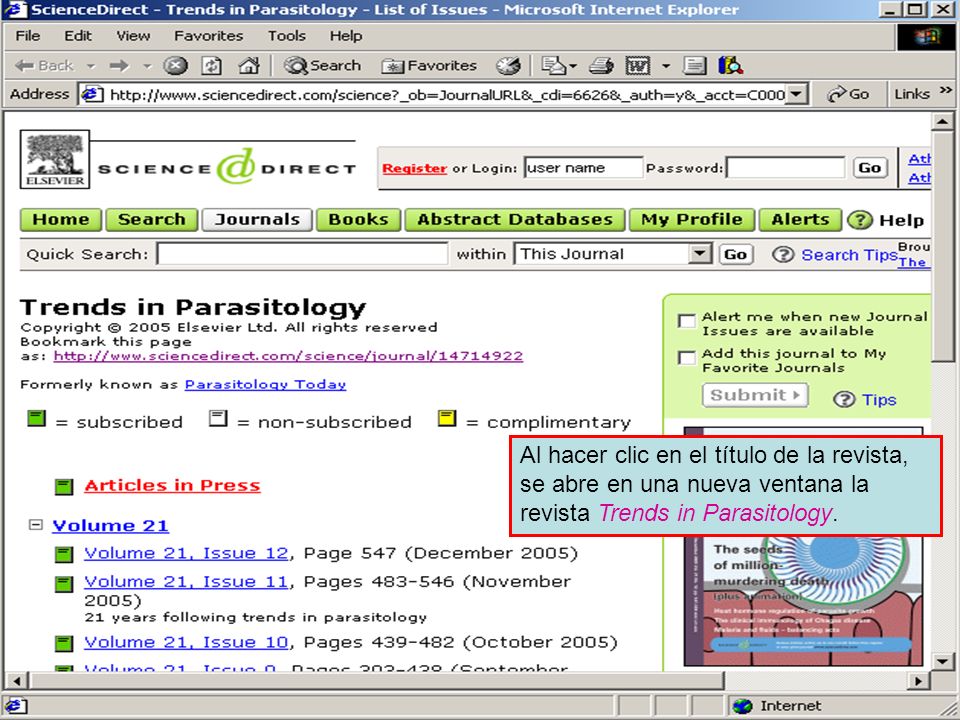This screenshot has height=720, width=960.
Task: Open the Articles in Press link
Action: point(172,486)
